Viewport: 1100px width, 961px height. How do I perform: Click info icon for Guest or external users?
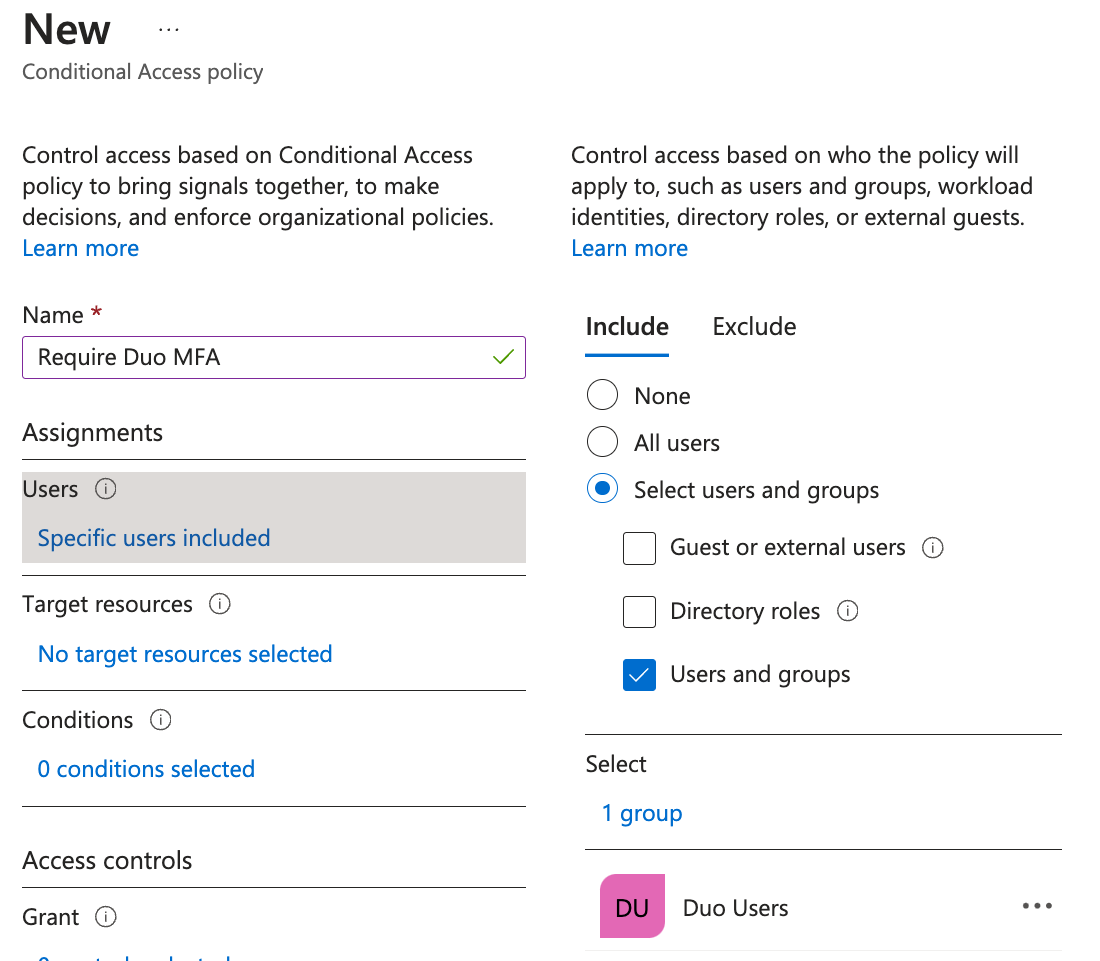pos(933,548)
